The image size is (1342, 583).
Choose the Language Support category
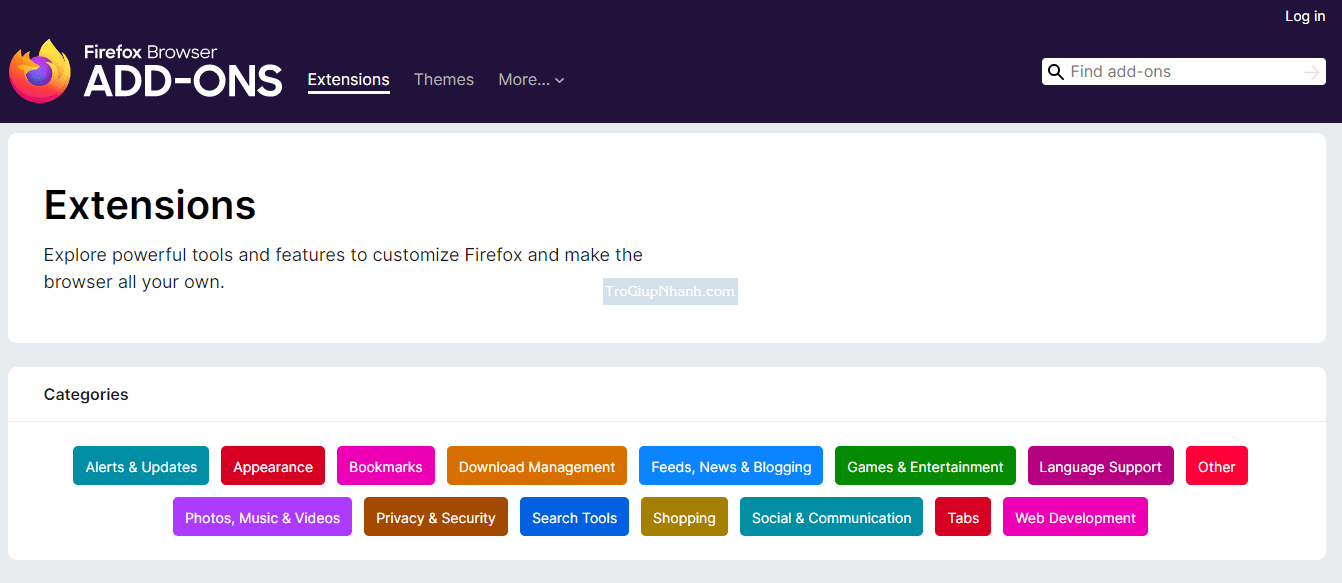1100,467
